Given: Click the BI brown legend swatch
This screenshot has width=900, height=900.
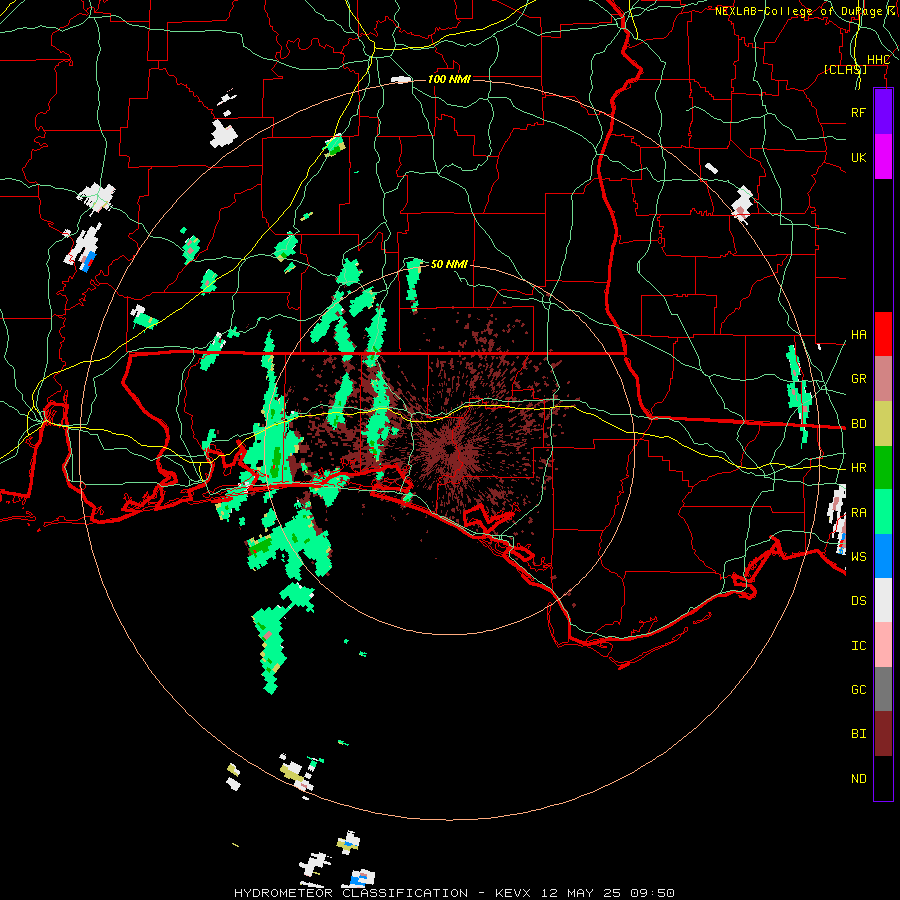Looking at the screenshot, I should (883, 734).
